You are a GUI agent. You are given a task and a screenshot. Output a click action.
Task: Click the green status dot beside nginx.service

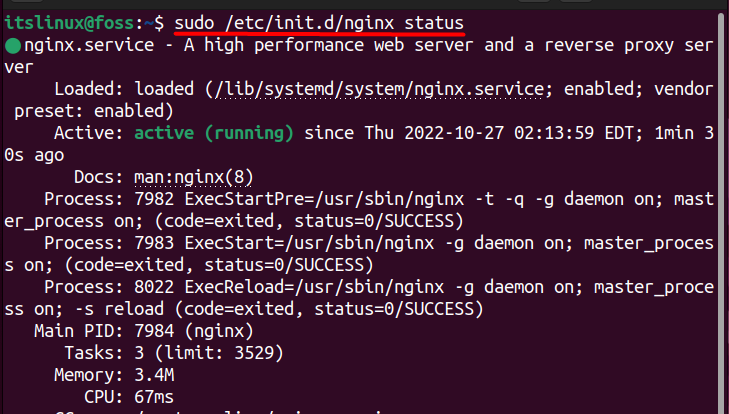13,46
